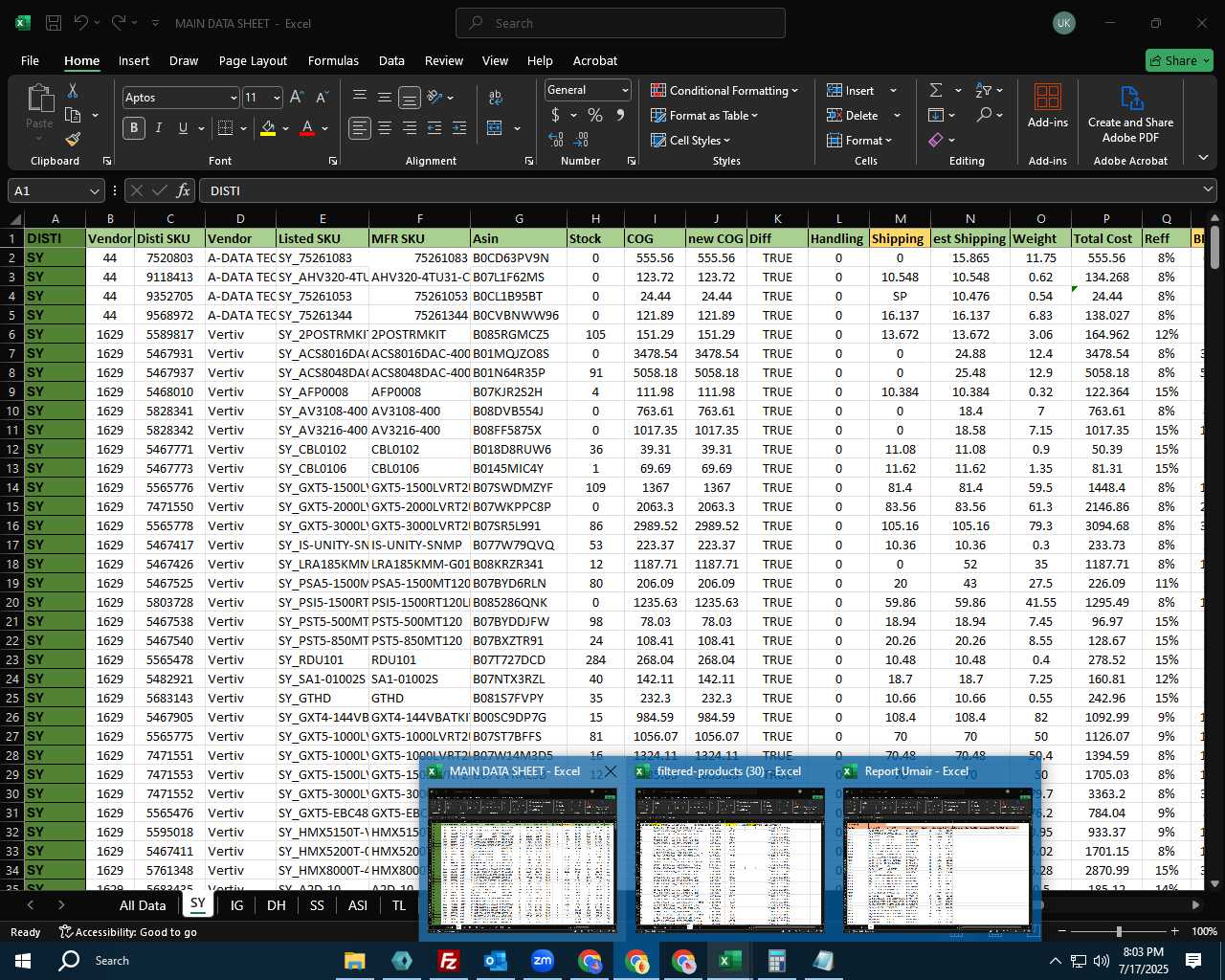Click the Decrease Font Size icon
Screen dimensions: 1225x980
322,98
